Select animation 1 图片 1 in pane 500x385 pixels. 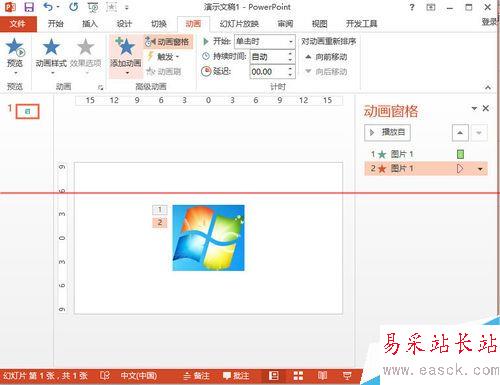[426, 154]
